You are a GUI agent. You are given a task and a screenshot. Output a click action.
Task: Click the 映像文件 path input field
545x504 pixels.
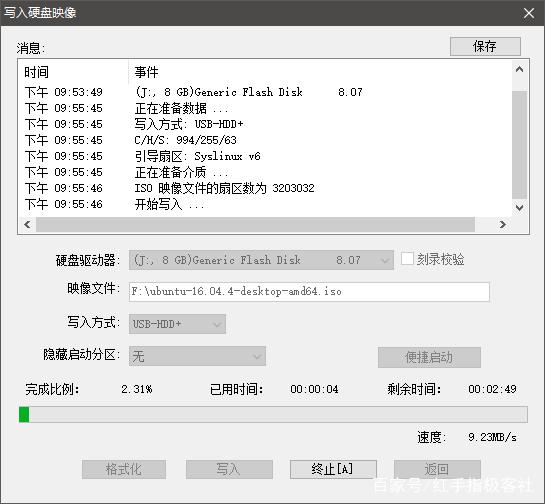[x=309, y=292]
